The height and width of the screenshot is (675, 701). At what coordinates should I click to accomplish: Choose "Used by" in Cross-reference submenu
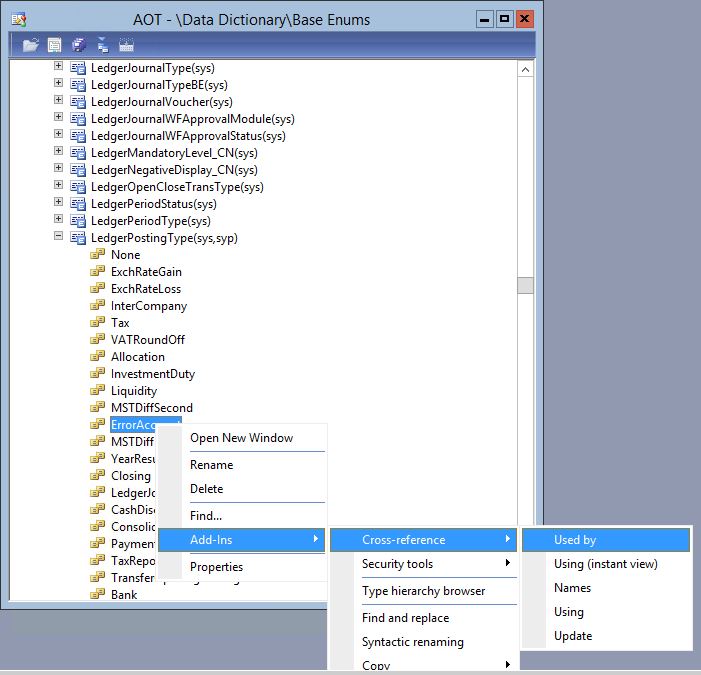(x=575, y=540)
